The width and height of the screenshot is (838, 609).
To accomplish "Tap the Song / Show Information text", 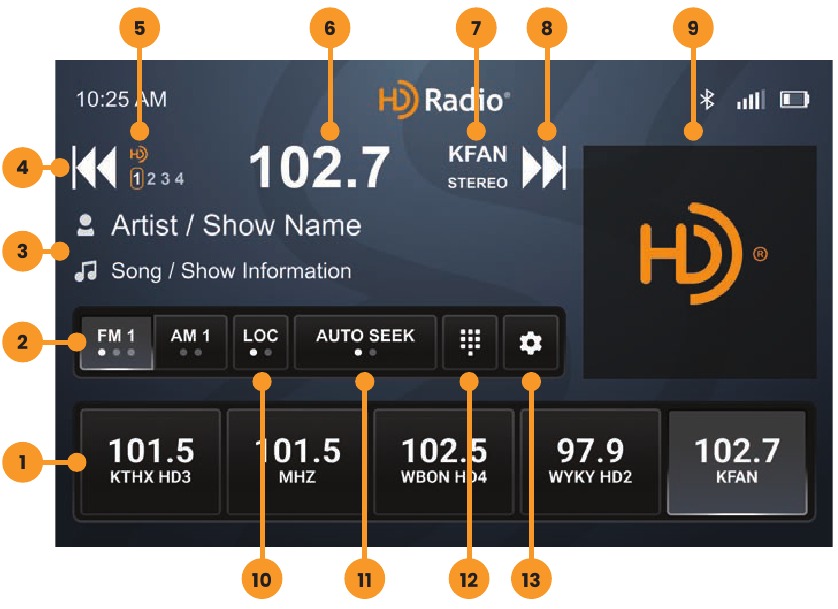I will (x=231, y=271).
